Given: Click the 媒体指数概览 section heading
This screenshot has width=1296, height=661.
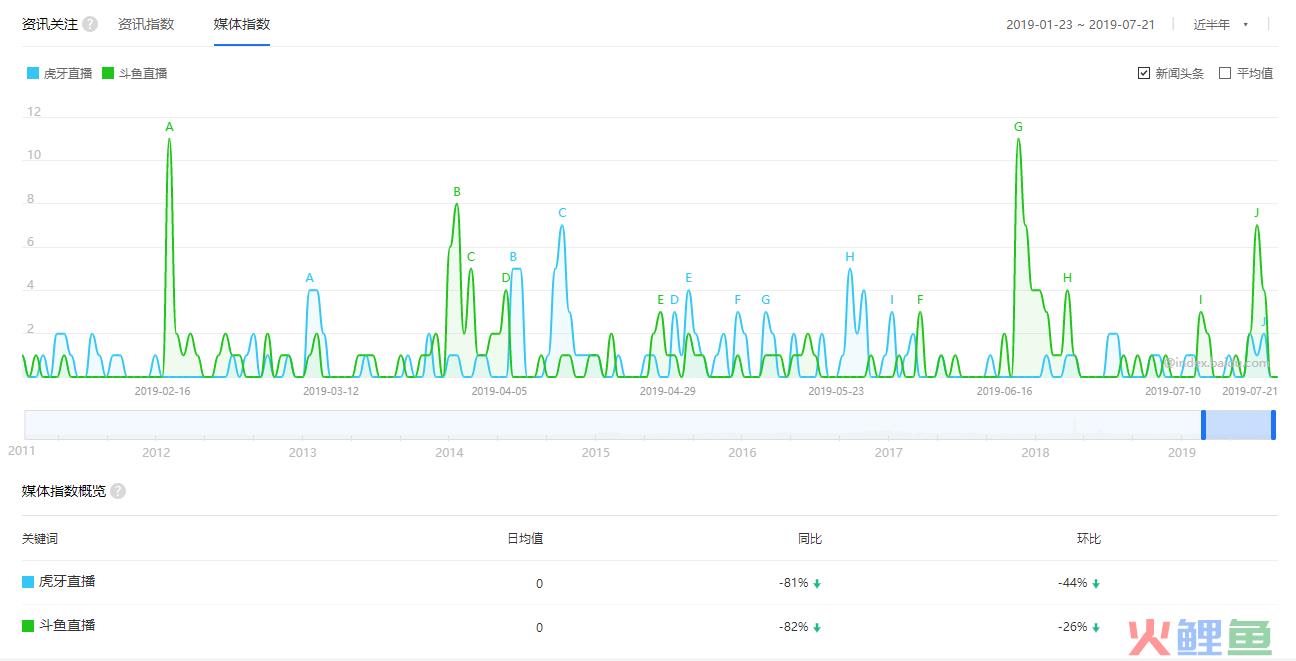Looking at the screenshot, I should click(64, 491).
